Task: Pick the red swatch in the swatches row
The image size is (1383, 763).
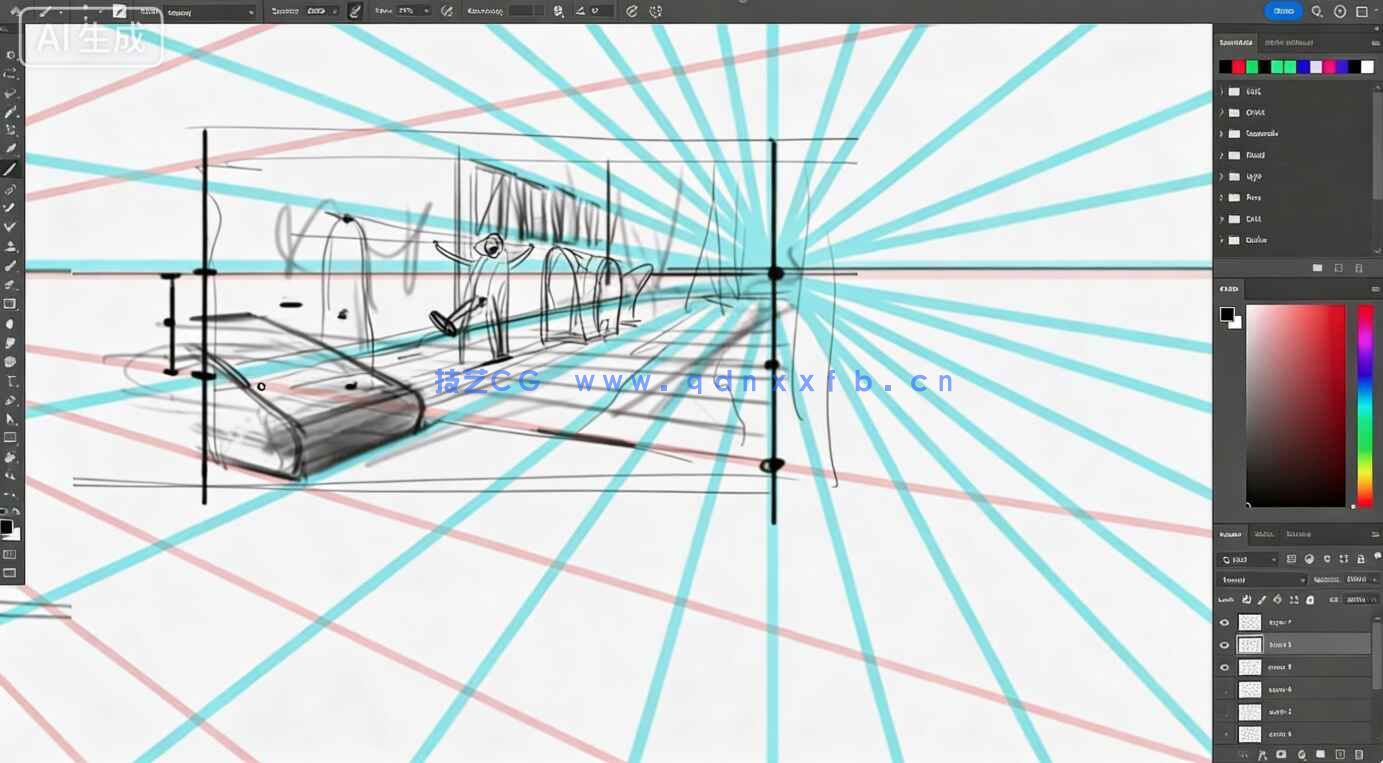Action: point(1238,67)
